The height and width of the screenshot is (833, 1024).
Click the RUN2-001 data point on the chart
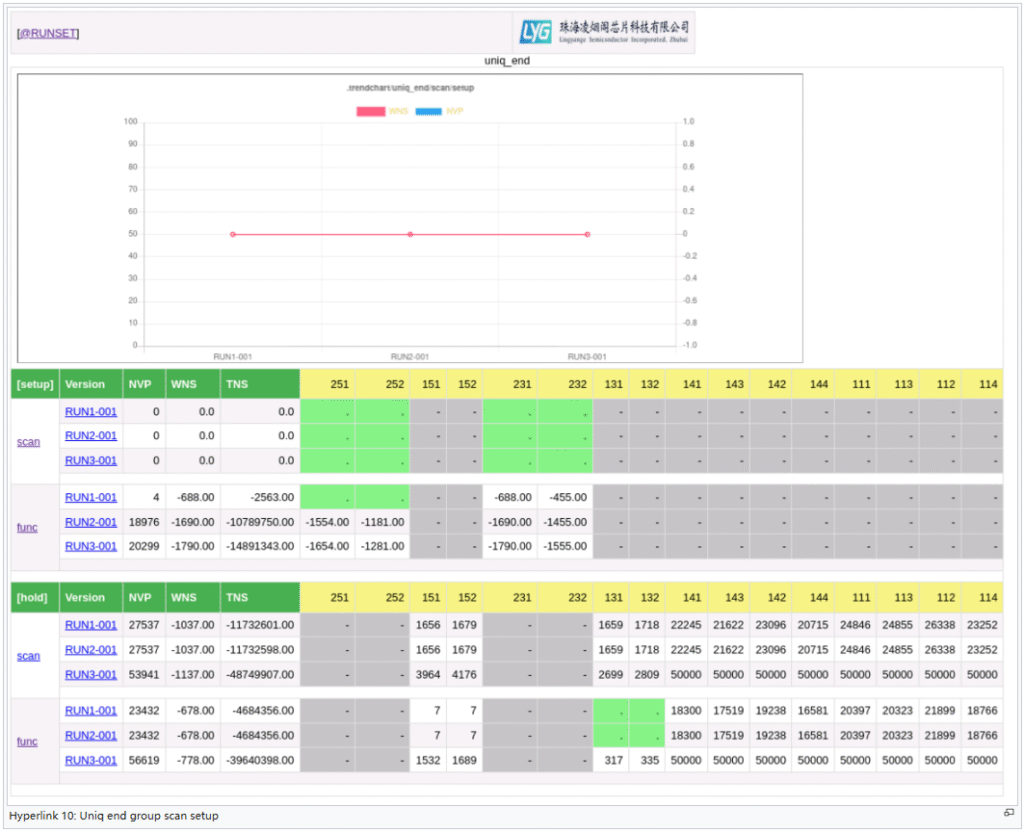[x=410, y=234]
